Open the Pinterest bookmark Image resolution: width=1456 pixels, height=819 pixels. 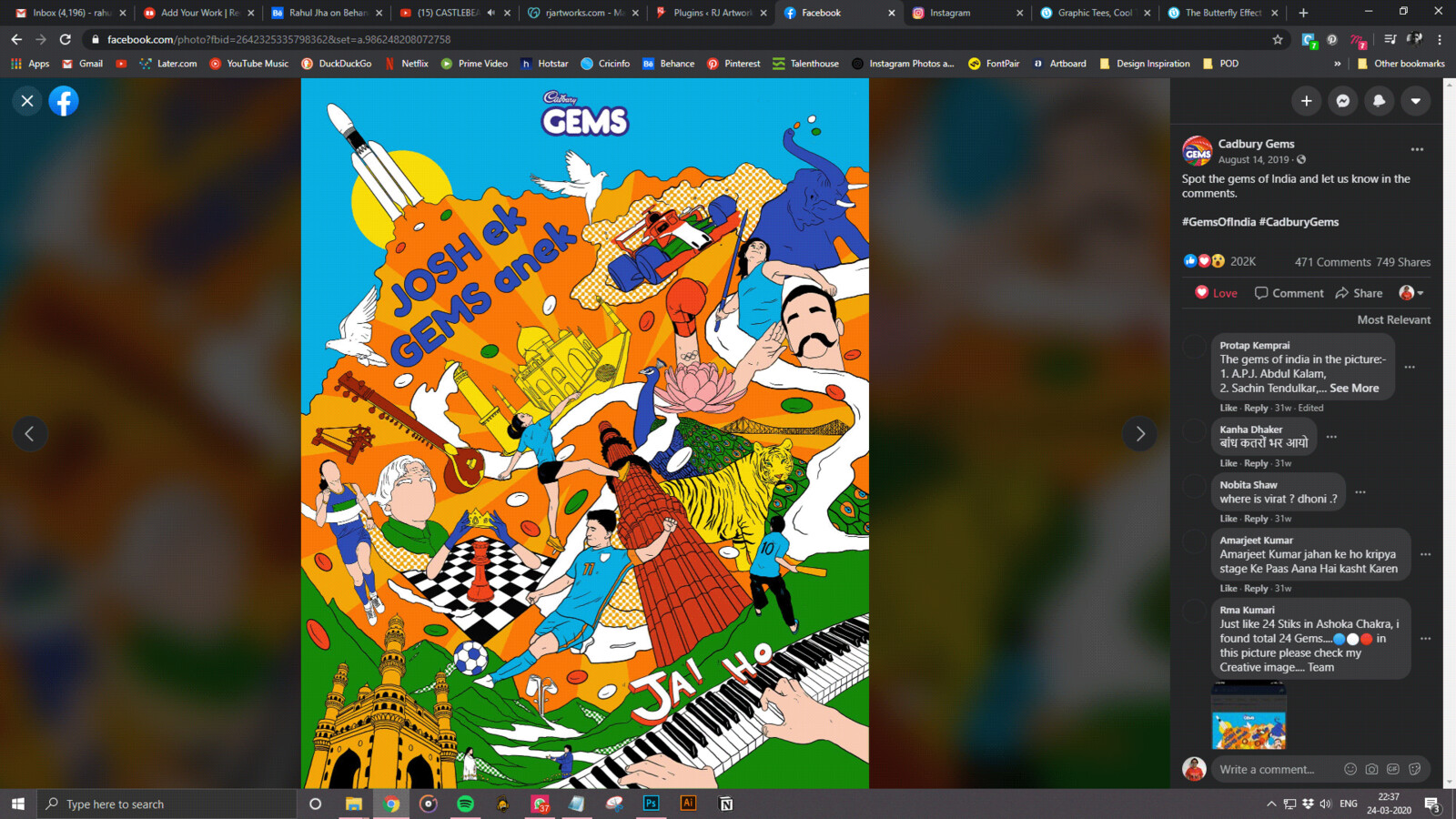(x=733, y=64)
